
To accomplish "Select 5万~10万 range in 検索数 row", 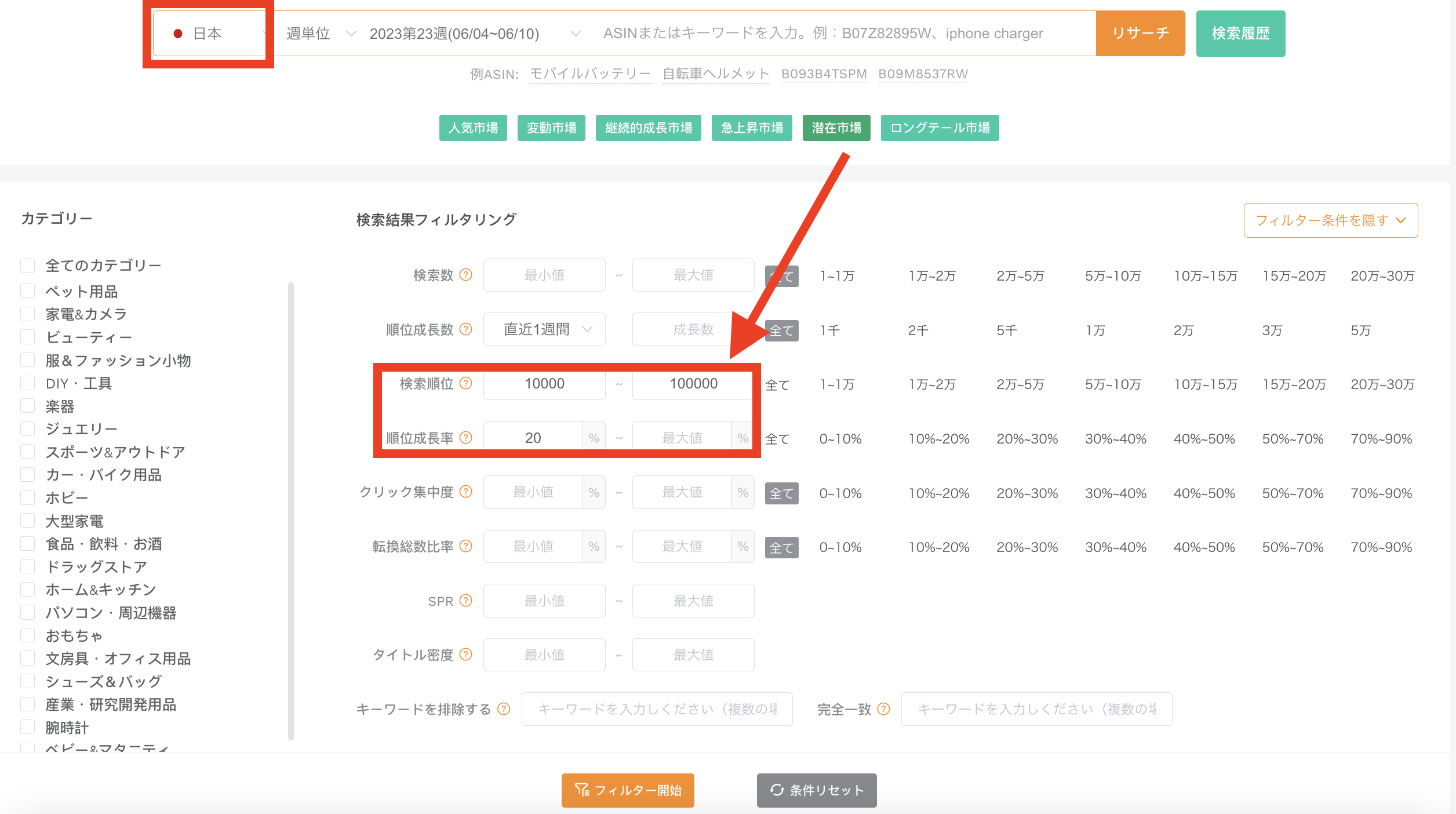I will point(1113,276).
